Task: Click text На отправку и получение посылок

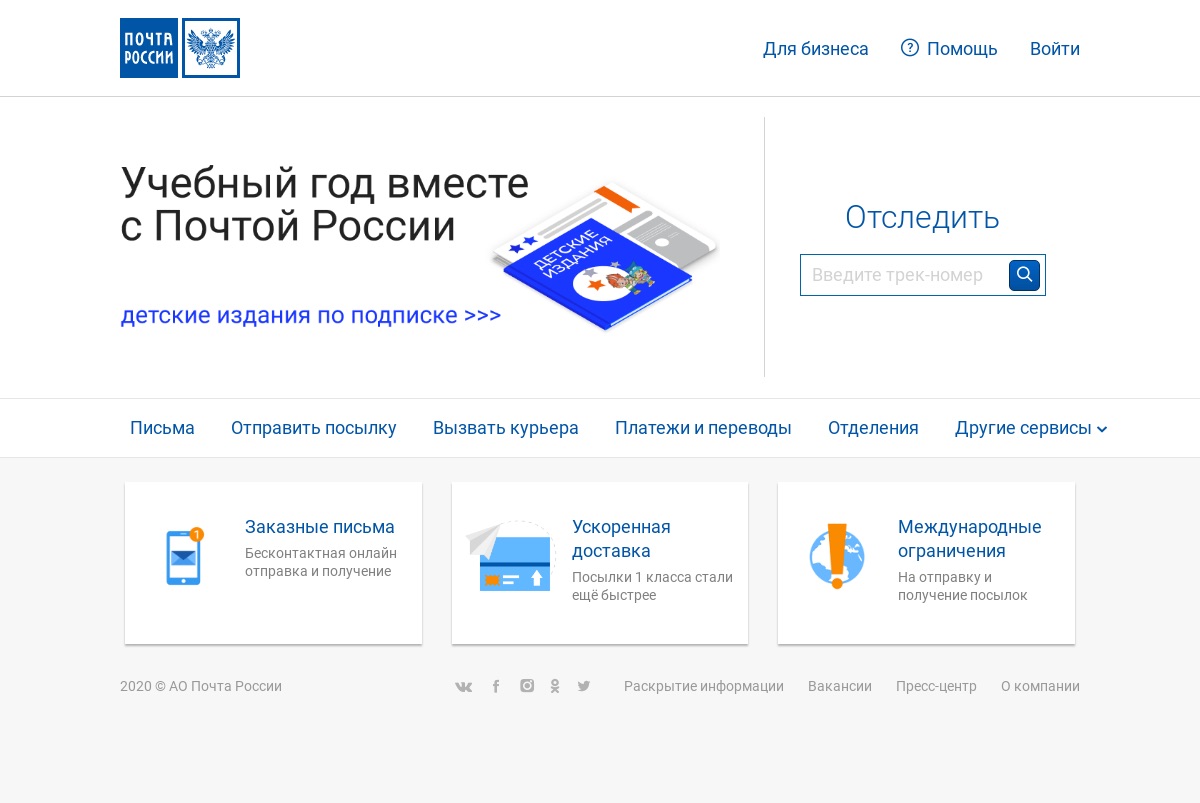Action: 962,586
